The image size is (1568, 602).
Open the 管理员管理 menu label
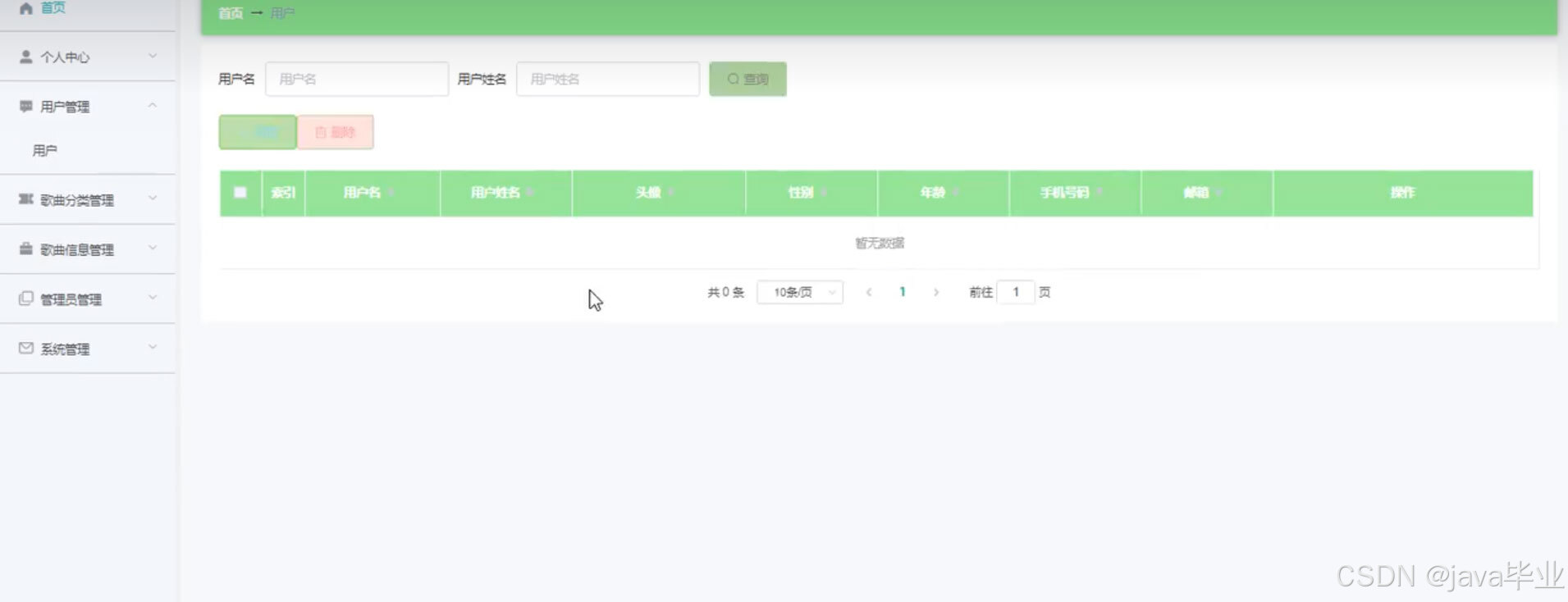point(71,299)
